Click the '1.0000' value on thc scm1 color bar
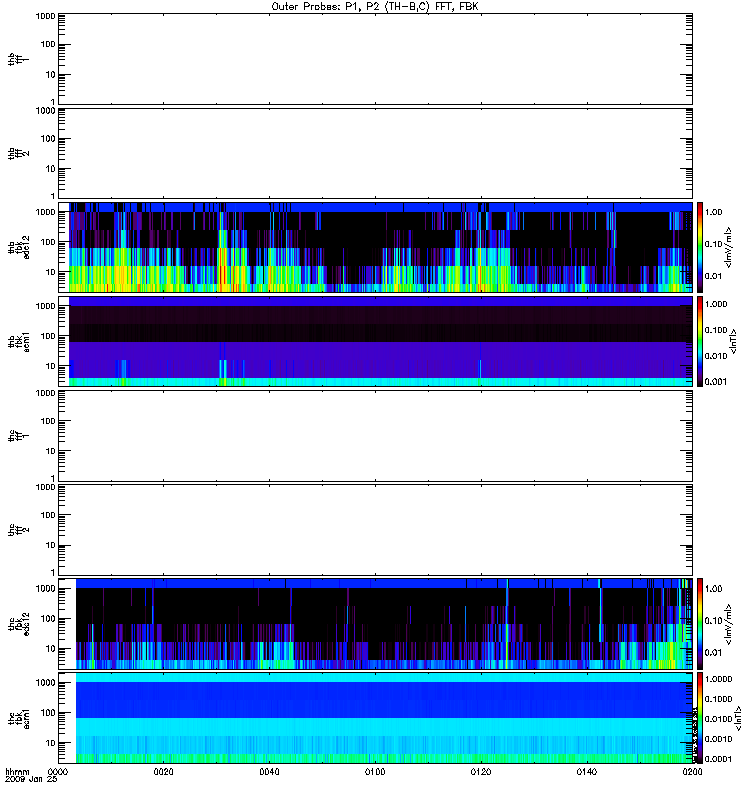 pos(718,679)
